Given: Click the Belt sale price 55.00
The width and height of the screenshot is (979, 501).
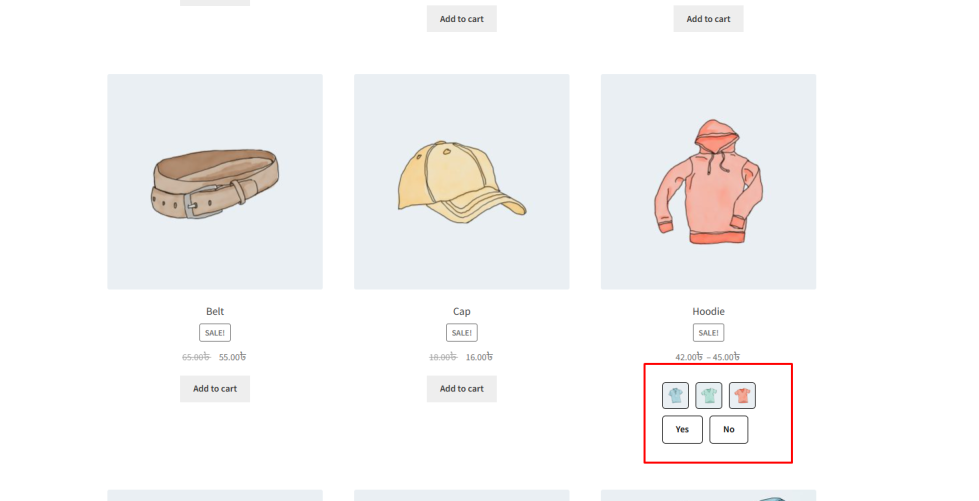Looking at the screenshot, I should (x=232, y=357).
